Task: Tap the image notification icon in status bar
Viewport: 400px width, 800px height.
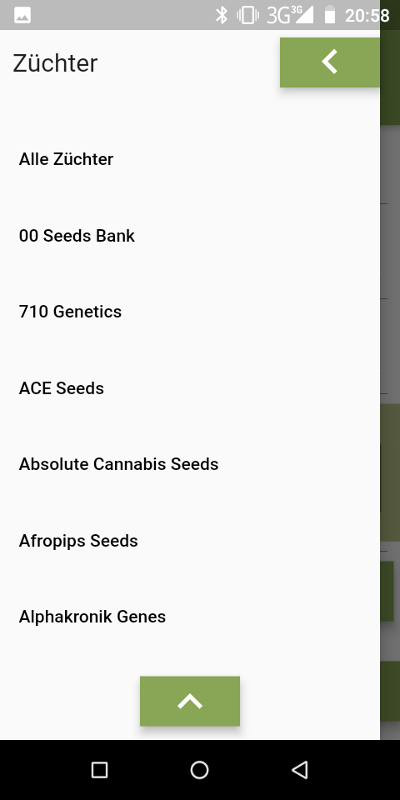Action: pyautogui.click(x=22, y=15)
